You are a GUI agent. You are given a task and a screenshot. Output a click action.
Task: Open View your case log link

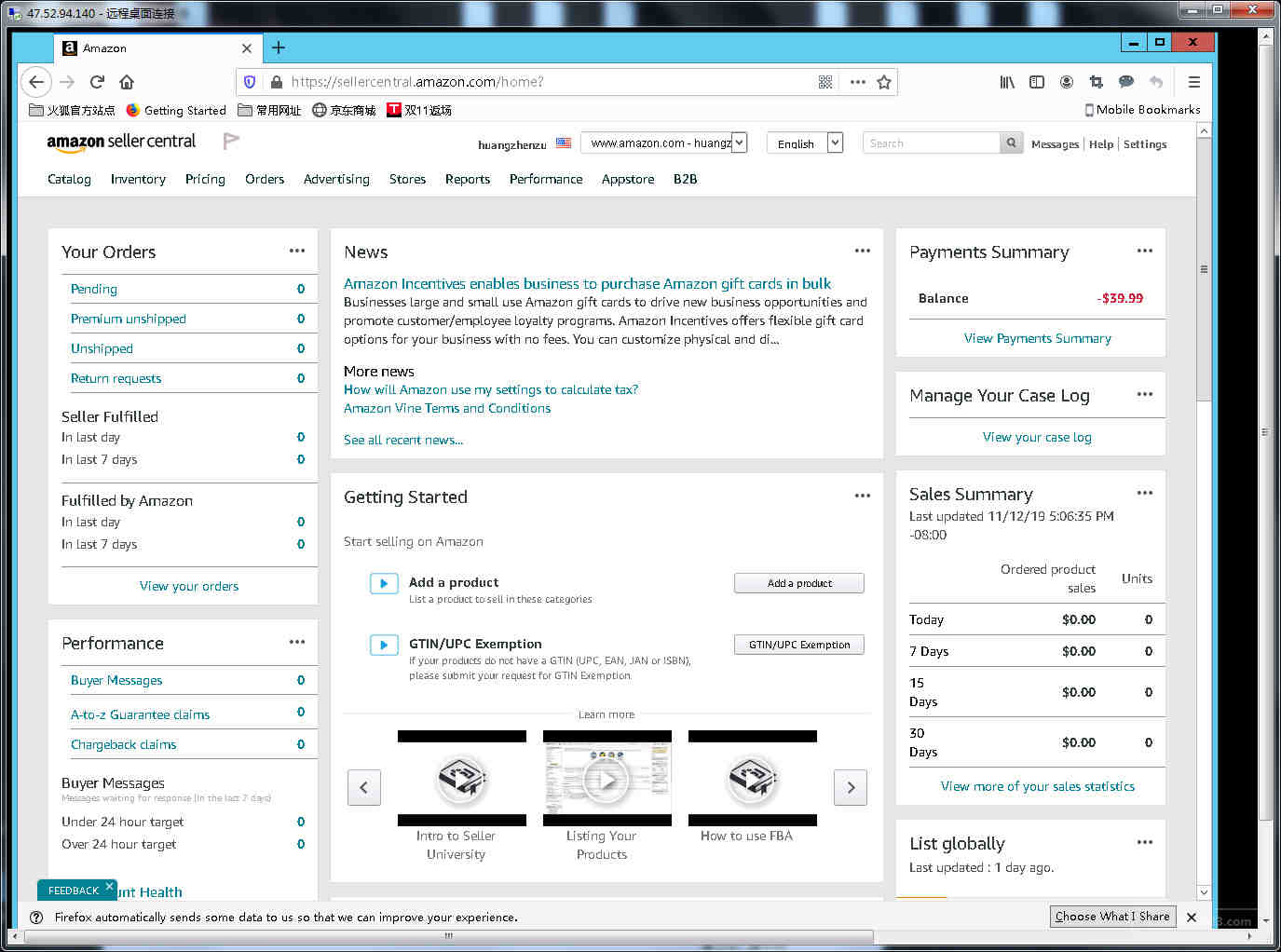(x=1037, y=437)
